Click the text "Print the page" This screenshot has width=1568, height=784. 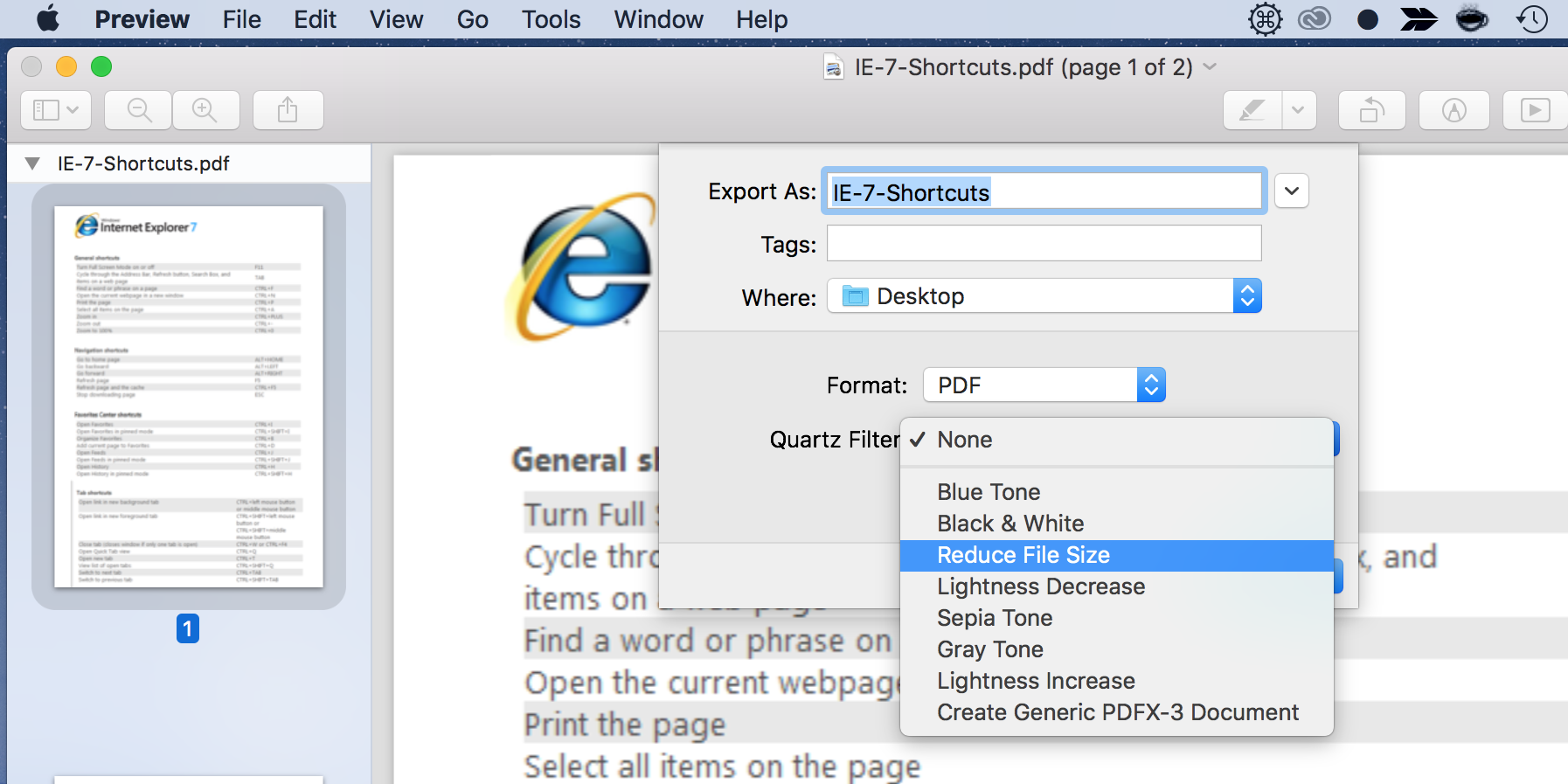(x=625, y=725)
